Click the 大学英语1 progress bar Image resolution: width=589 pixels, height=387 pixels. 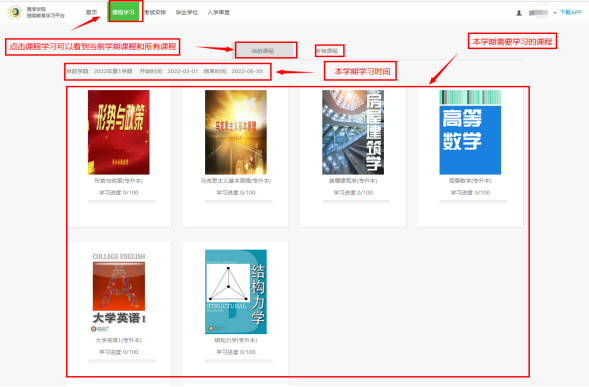[122, 361]
